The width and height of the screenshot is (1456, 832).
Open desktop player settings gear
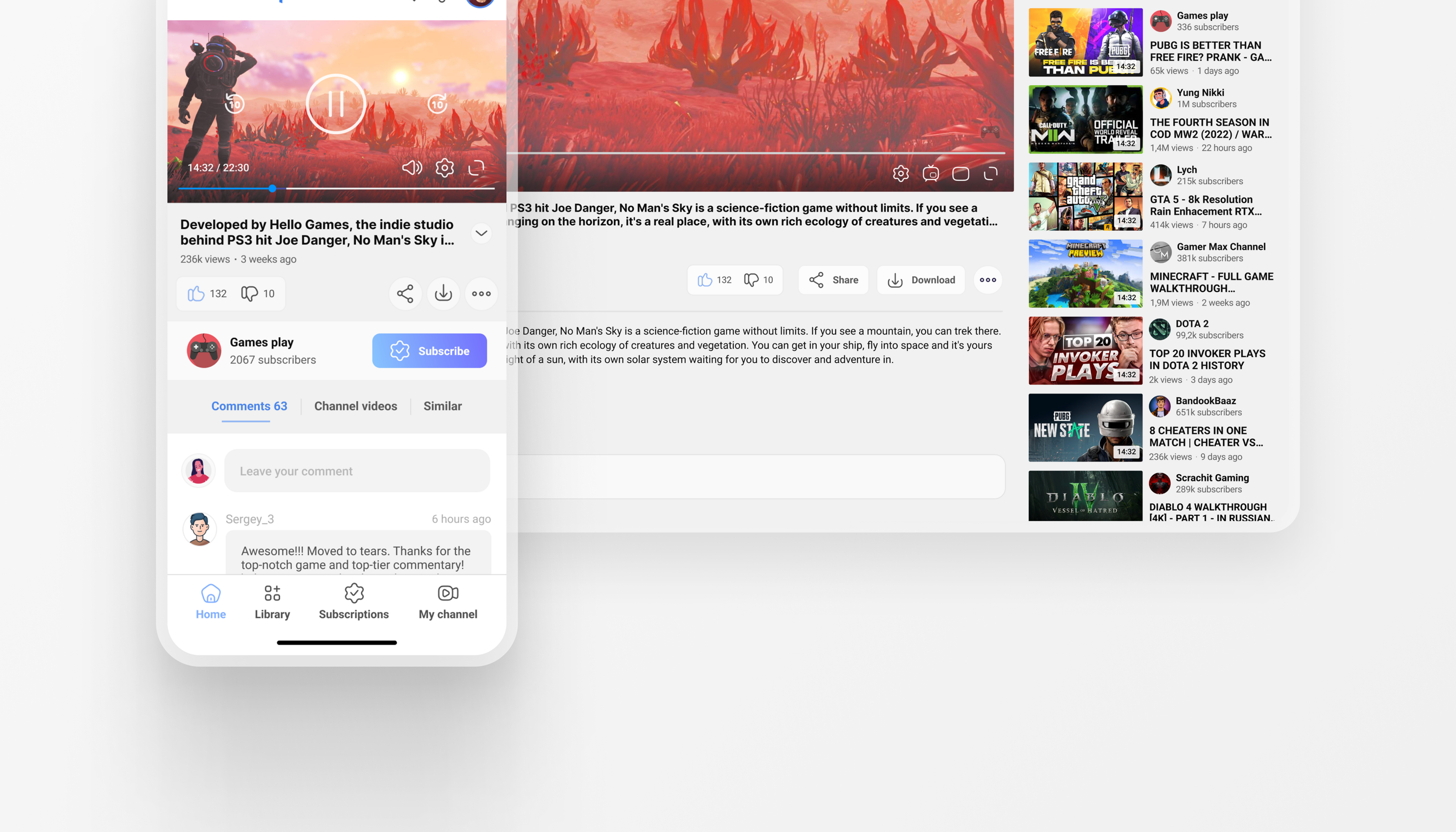(901, 174)
